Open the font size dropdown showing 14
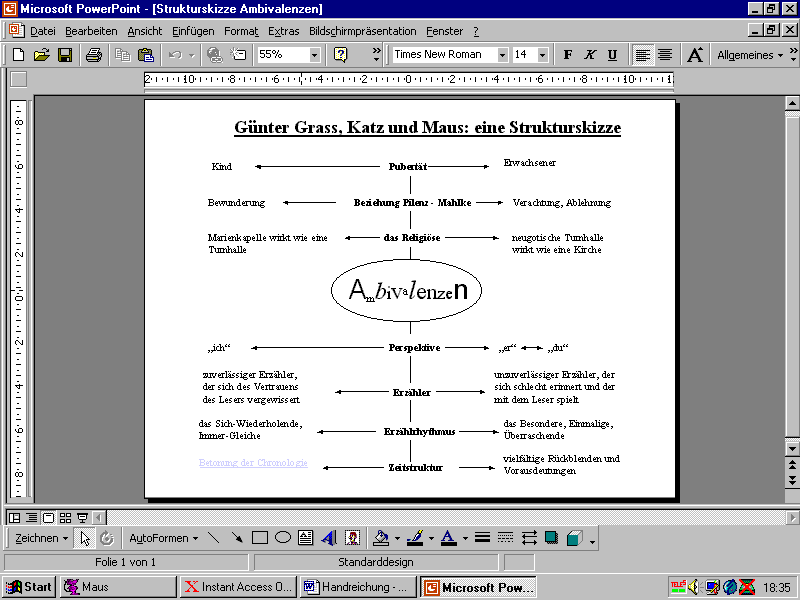 coord(543,55)
